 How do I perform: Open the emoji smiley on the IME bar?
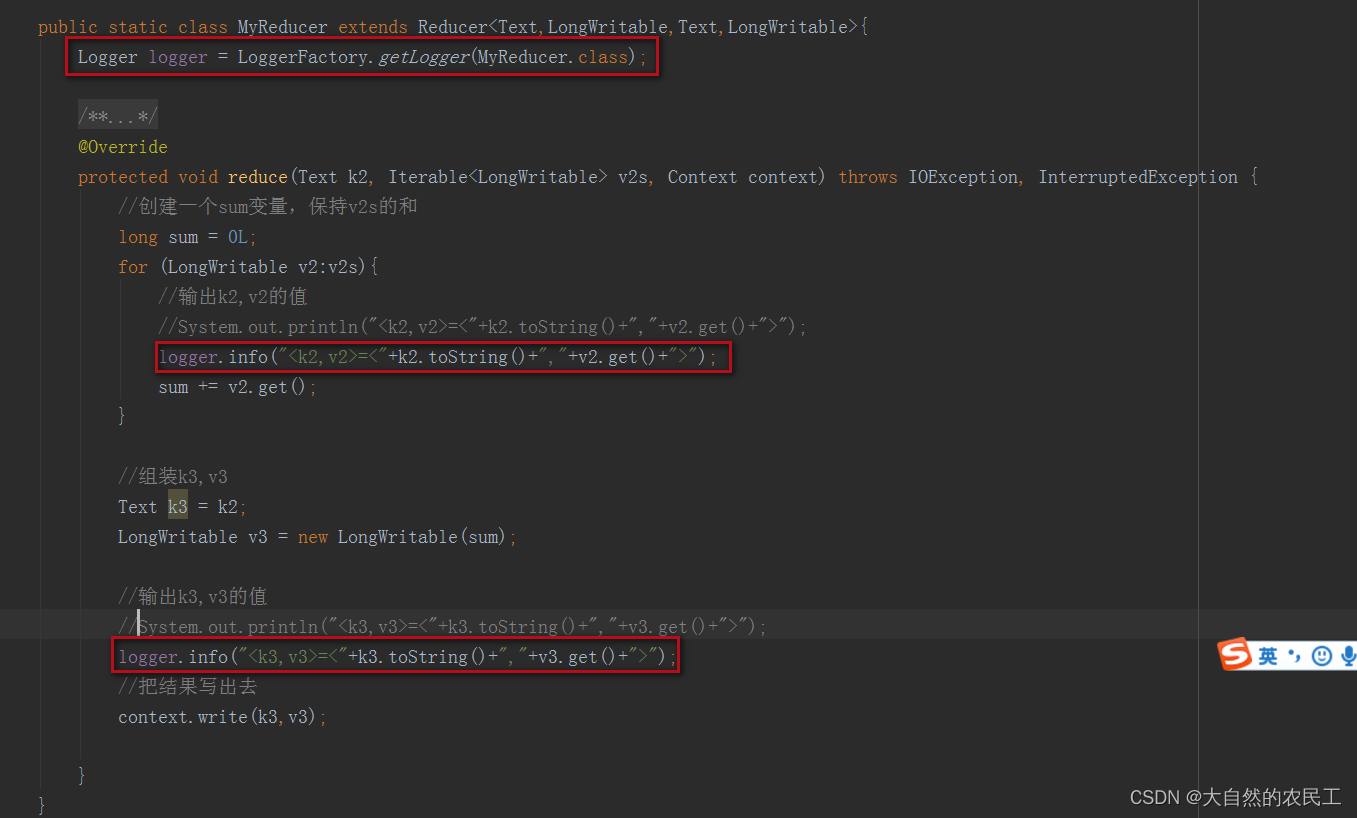pyautogui.click(x=1321, y=656)
